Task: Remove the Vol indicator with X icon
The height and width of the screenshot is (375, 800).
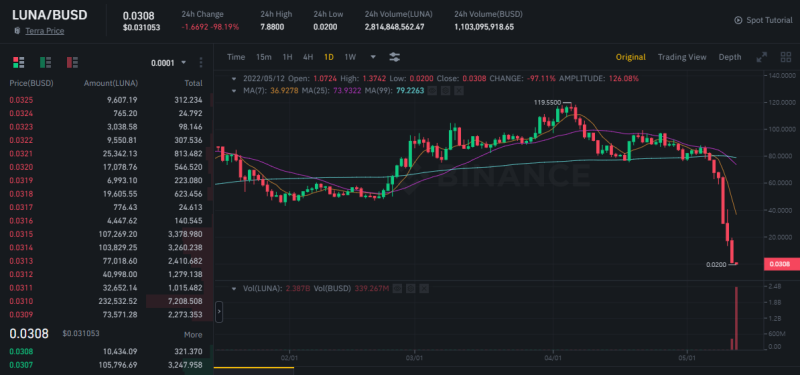Action: tap(424, 288)
